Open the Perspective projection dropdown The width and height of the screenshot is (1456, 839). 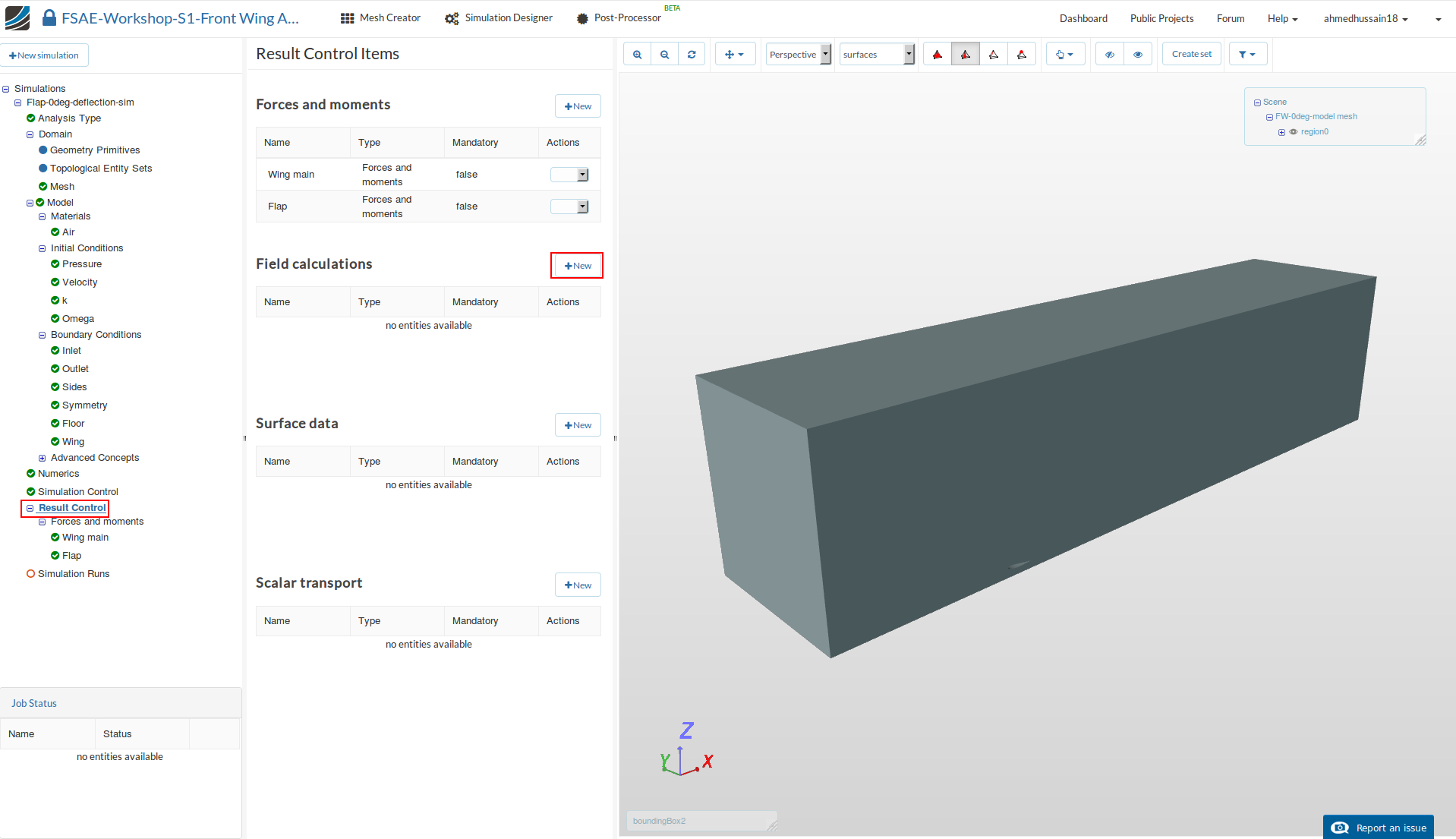(799, 55)
